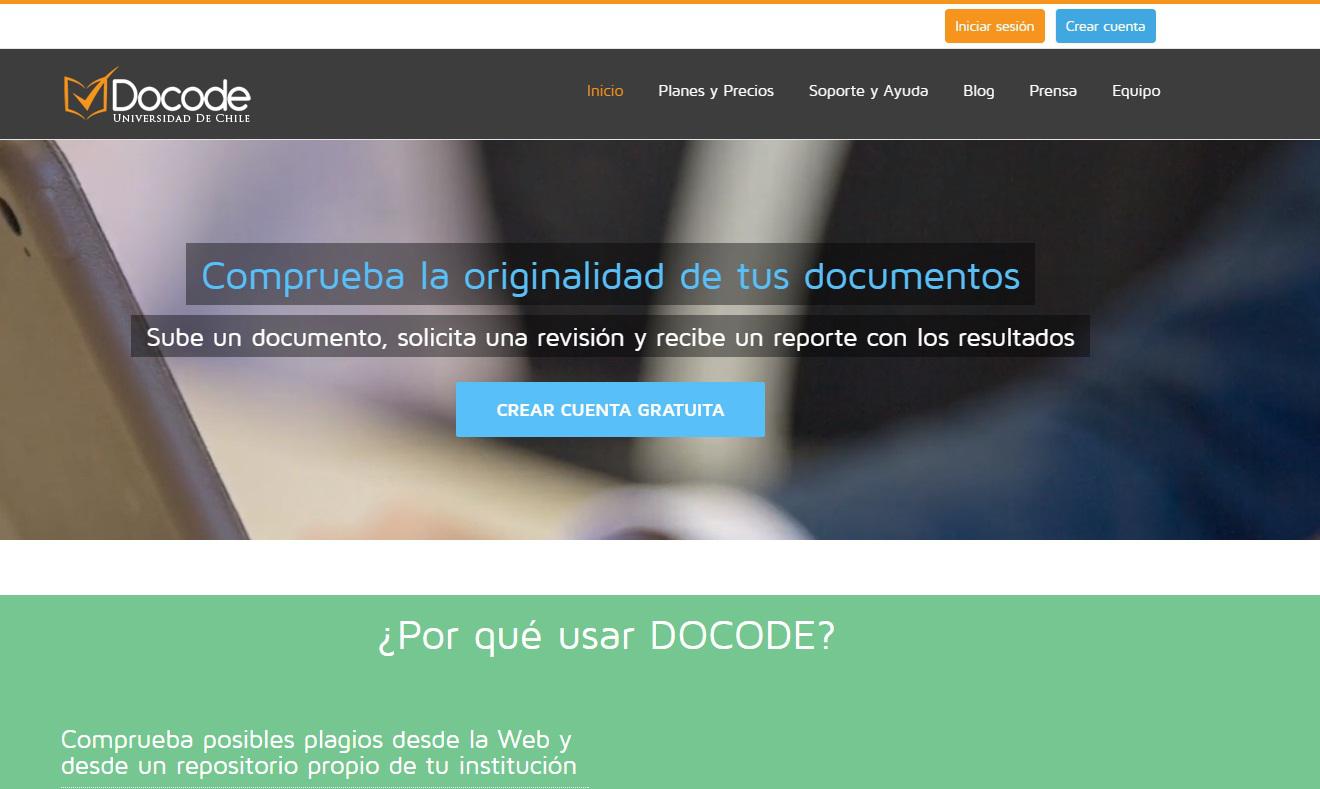This screenshot has height=789, width=1320.
Task: Click heading "¿Por qué usar DOCODE?"
Action: pyautogui.click(x=606, y=636)
